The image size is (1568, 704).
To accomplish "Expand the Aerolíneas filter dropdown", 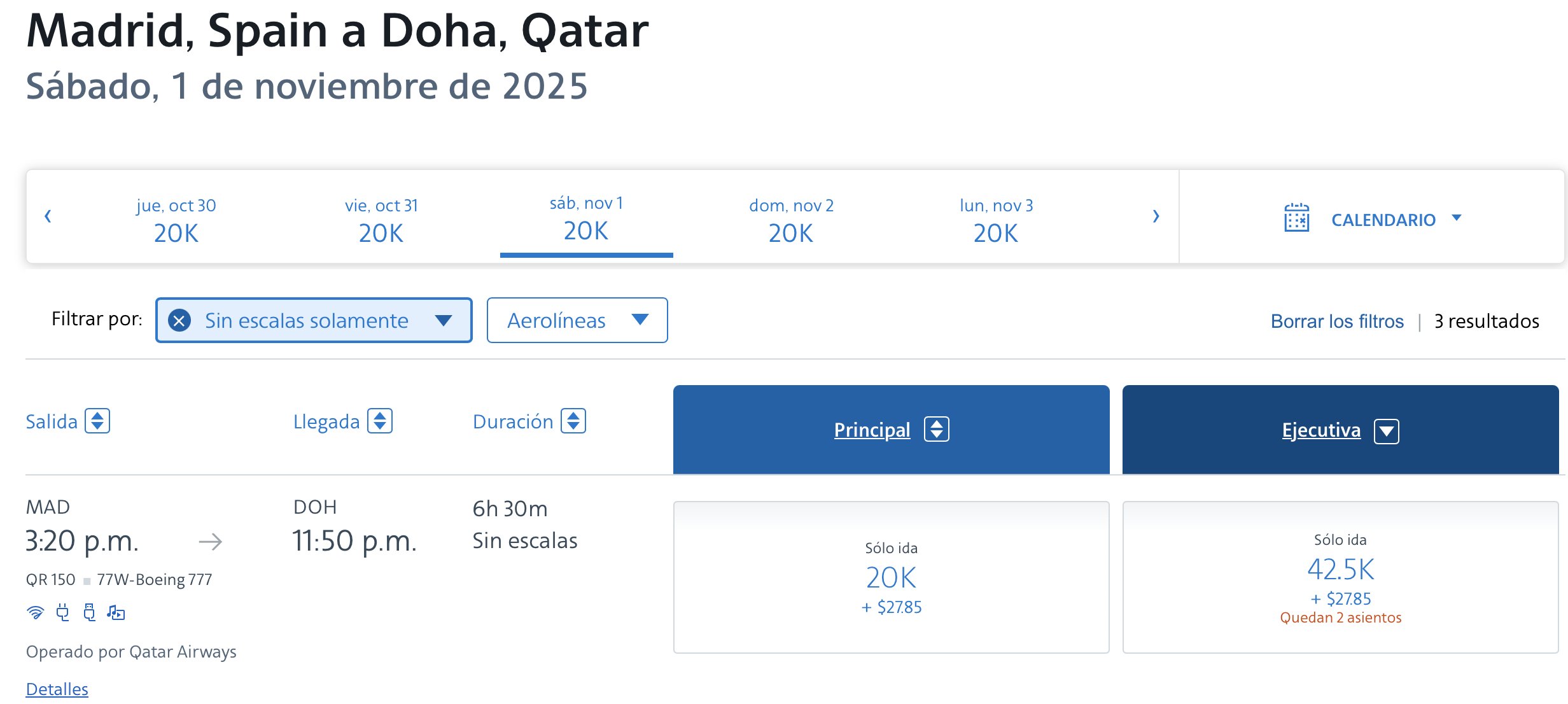I will pyautogui.click(x=577, y=320).
